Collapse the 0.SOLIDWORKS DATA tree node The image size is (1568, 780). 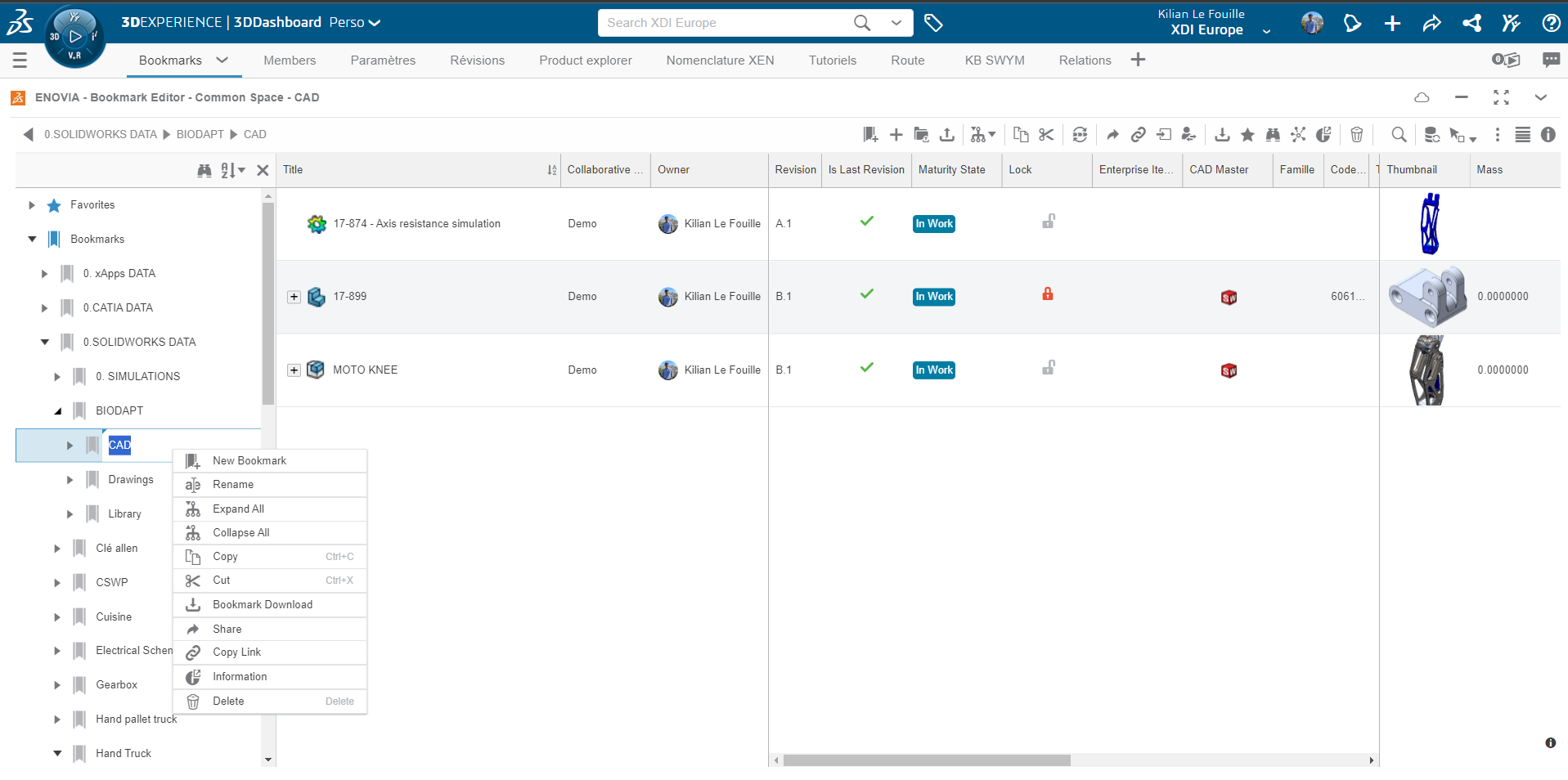tap(45, 342)
